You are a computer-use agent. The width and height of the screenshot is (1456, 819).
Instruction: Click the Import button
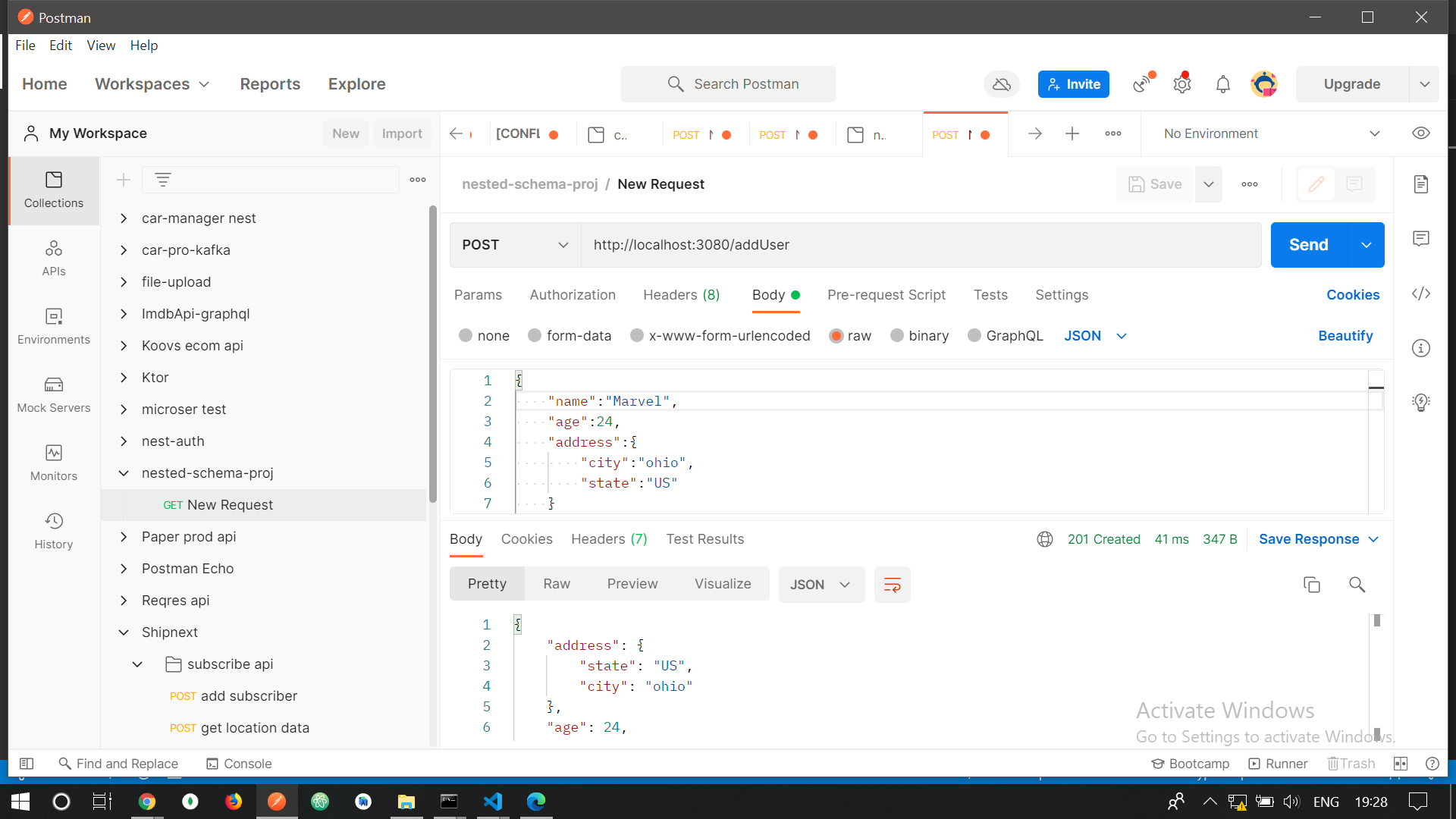pyautogui.click(x=402, y=133)
